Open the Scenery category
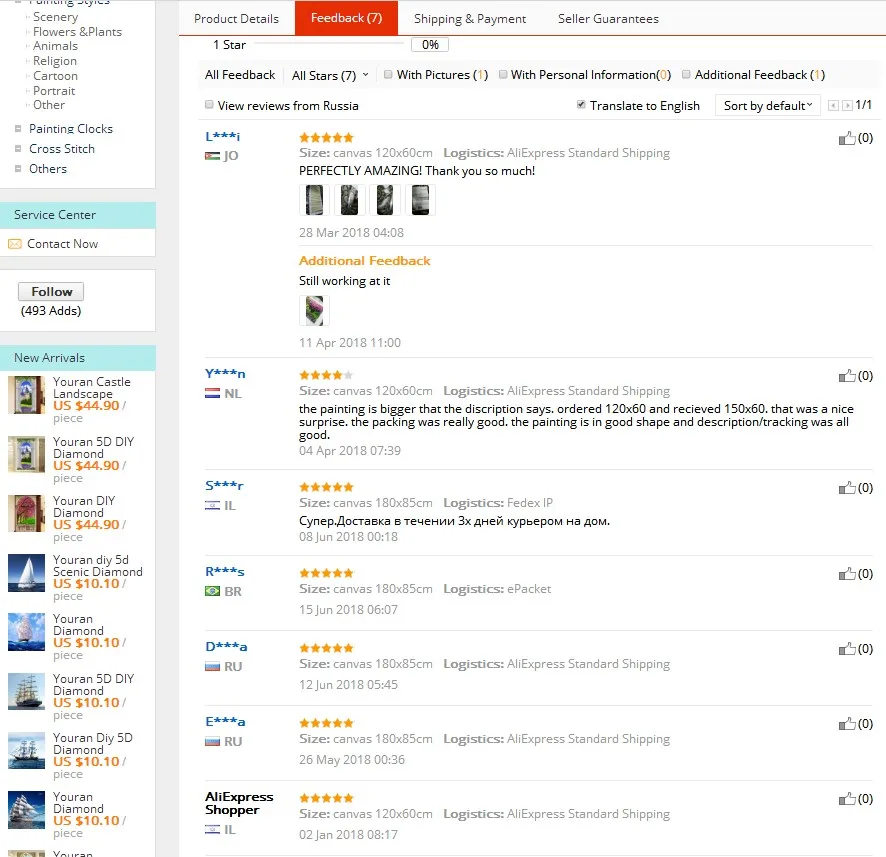The image size is (886, 857). point(55,17)
